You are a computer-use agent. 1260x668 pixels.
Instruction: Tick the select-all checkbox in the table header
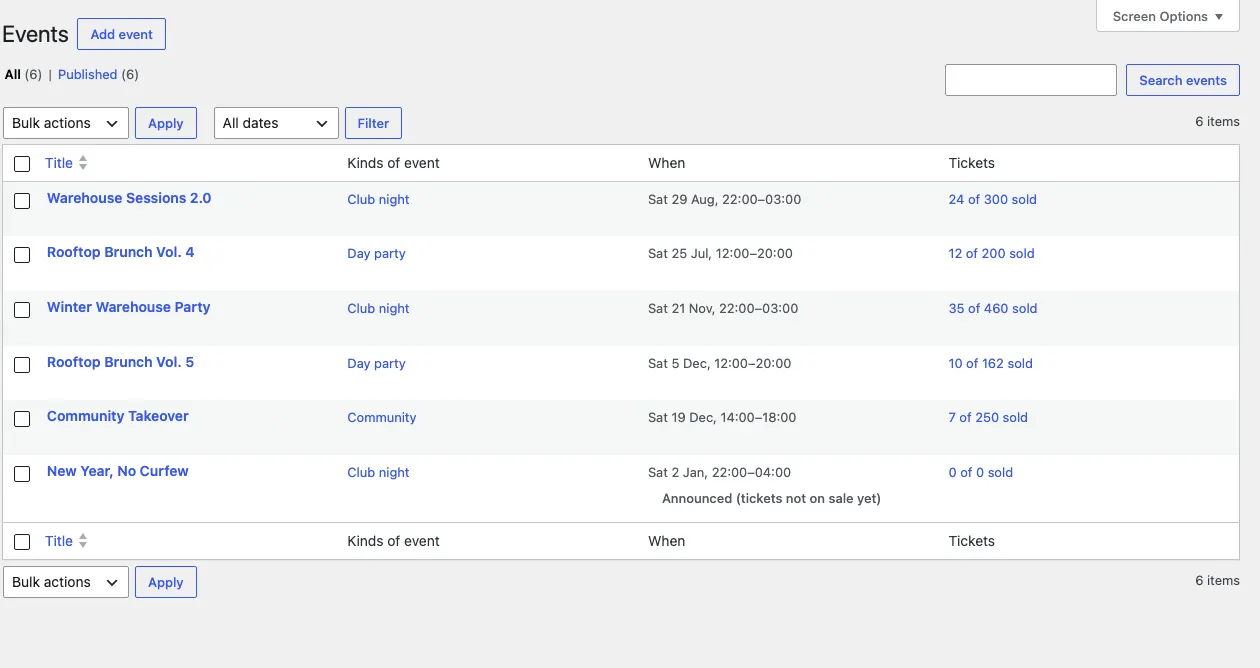pos(22,164)
